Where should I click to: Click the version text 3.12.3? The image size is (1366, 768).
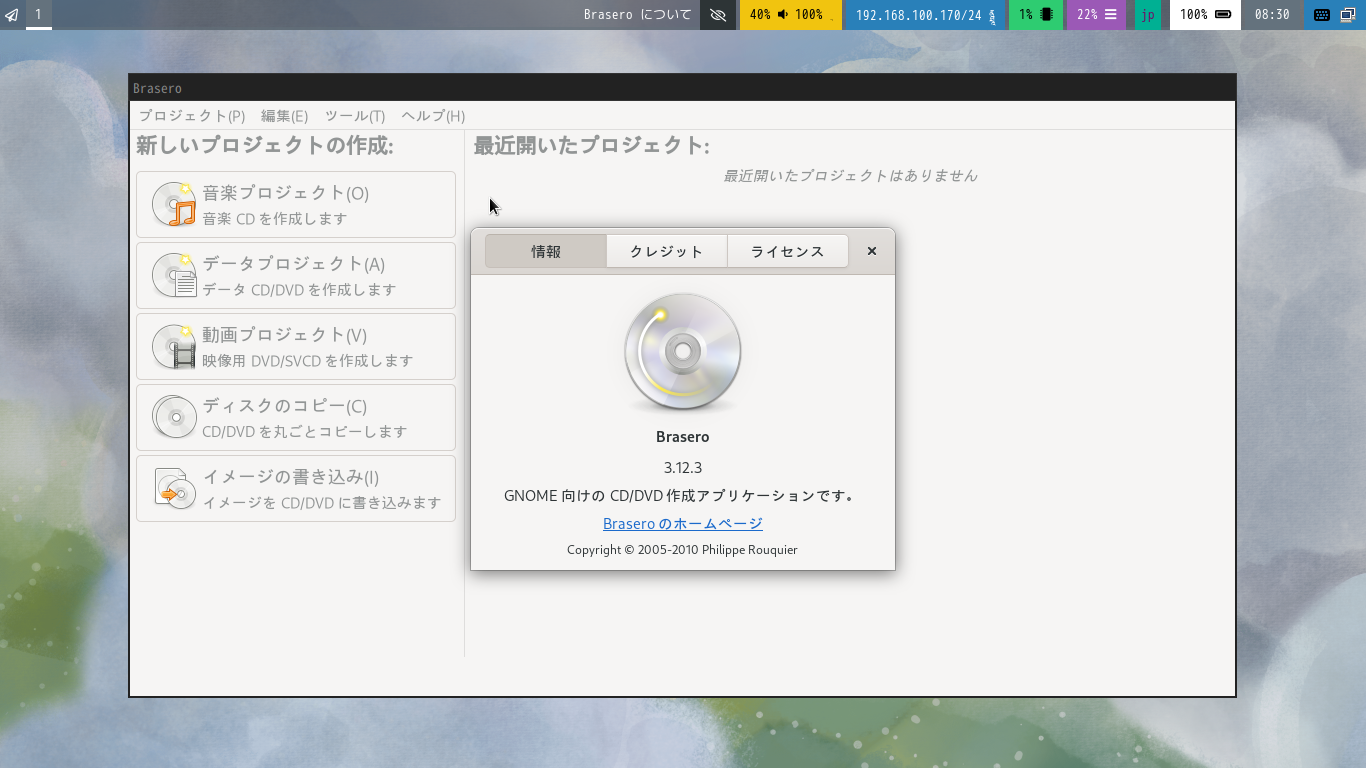683,467
